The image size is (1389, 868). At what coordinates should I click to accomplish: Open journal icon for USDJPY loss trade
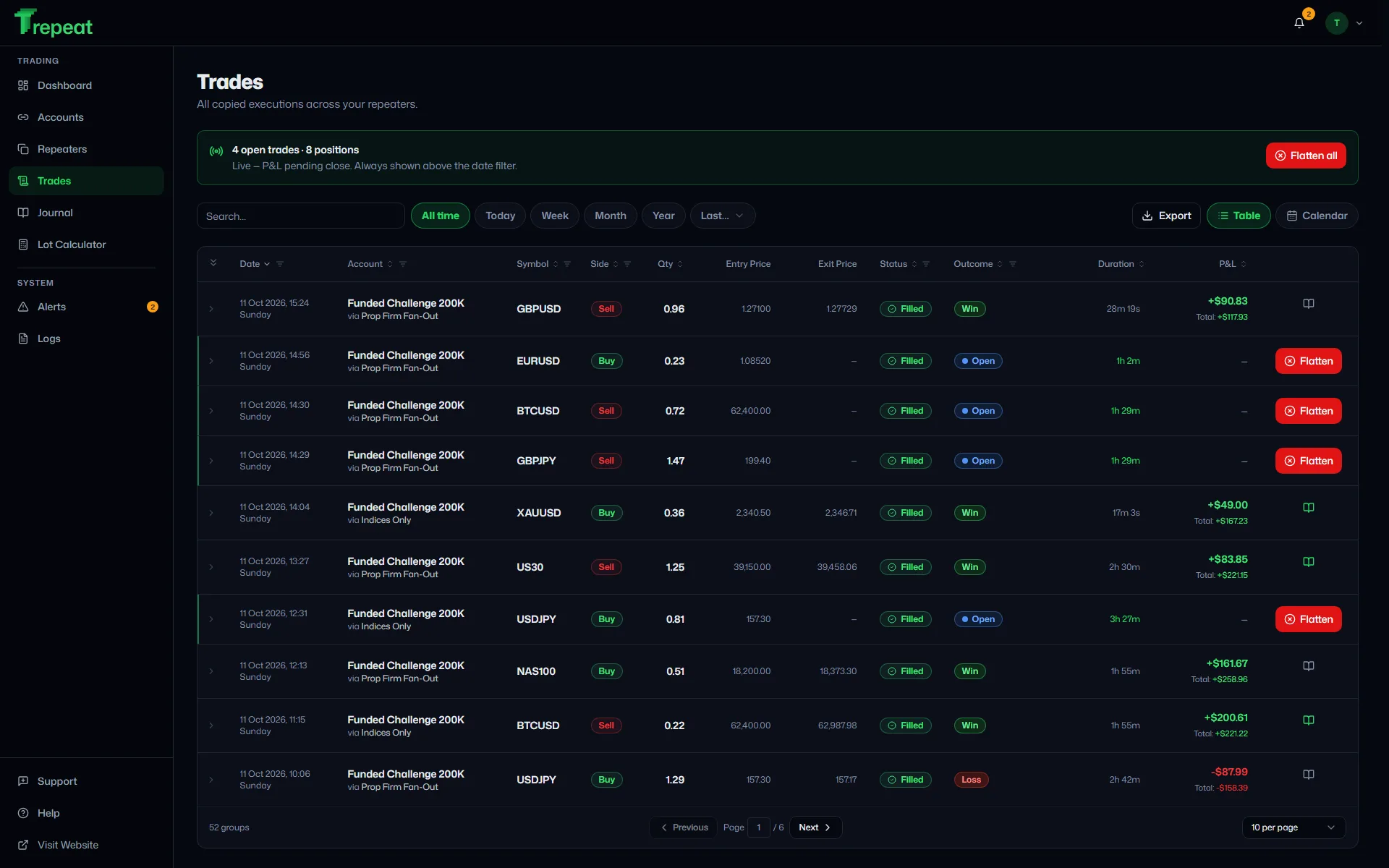[x=1309, y=775]
